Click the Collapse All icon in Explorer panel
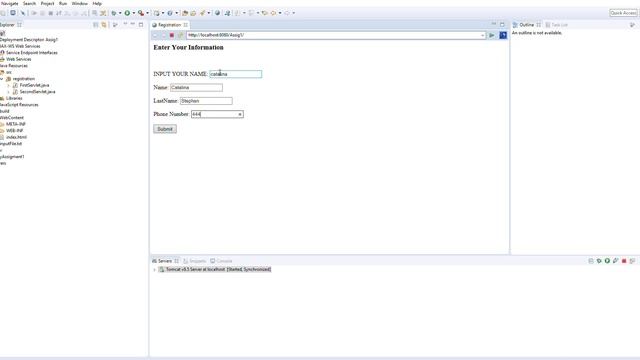 tap(96, 25)
